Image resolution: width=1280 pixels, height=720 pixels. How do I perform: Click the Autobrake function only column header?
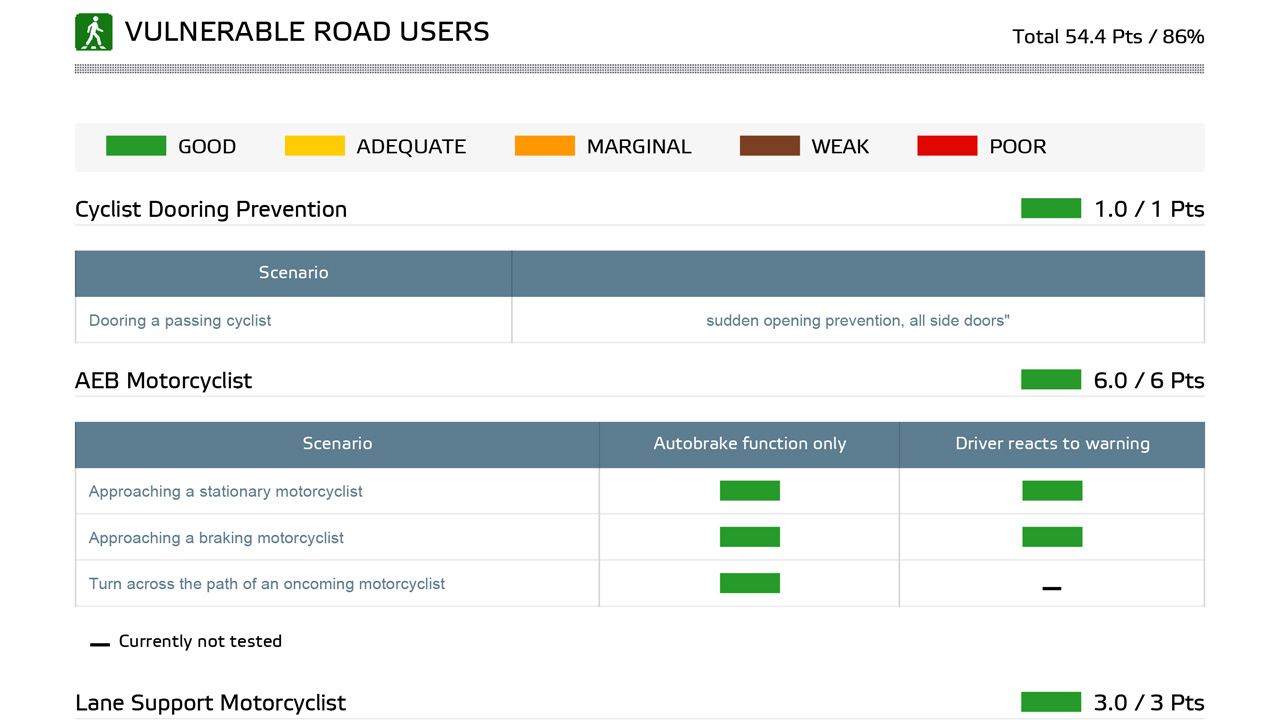click(749, 444)
